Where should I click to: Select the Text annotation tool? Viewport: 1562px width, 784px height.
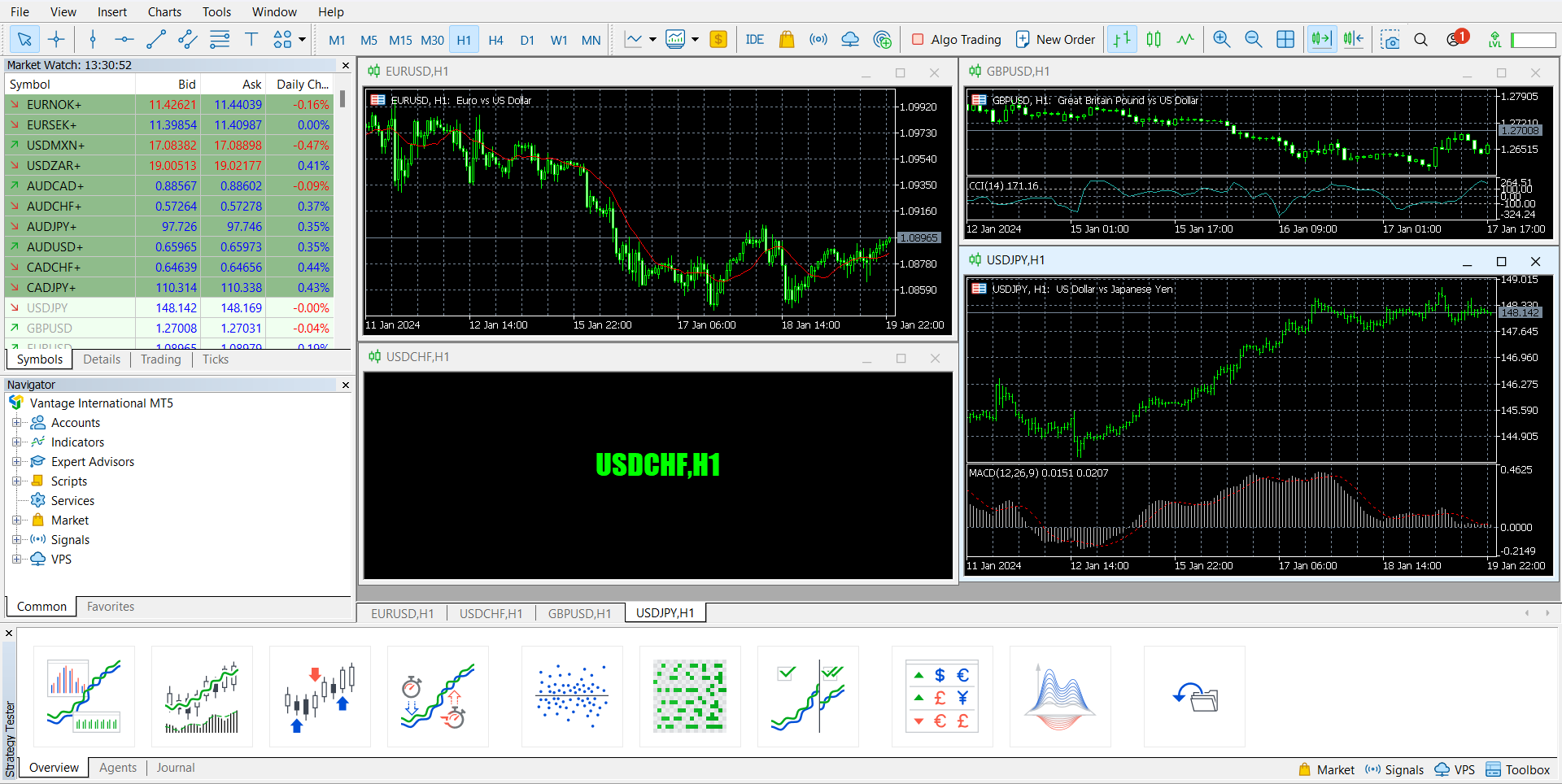point(251,39)
